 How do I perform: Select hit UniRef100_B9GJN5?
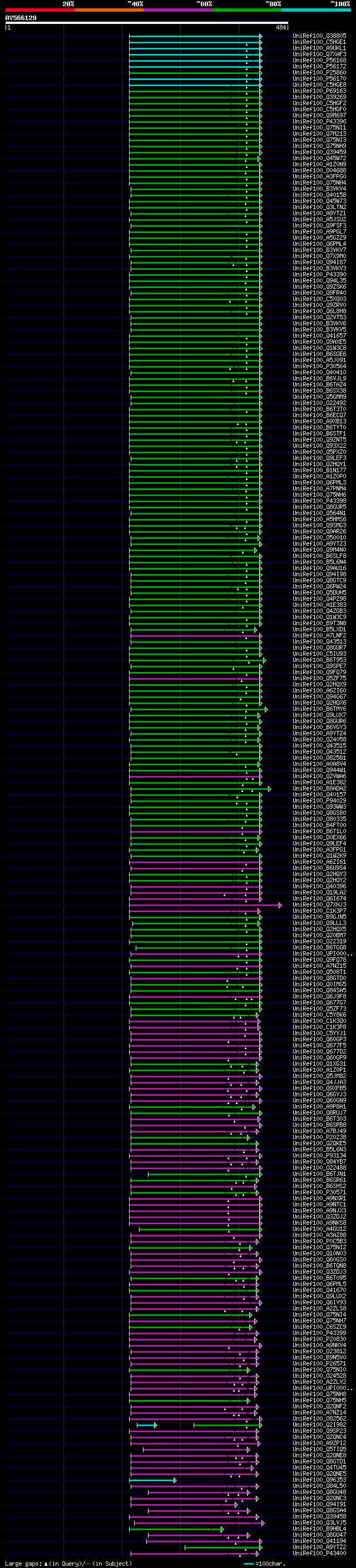(x=319, y=917)
